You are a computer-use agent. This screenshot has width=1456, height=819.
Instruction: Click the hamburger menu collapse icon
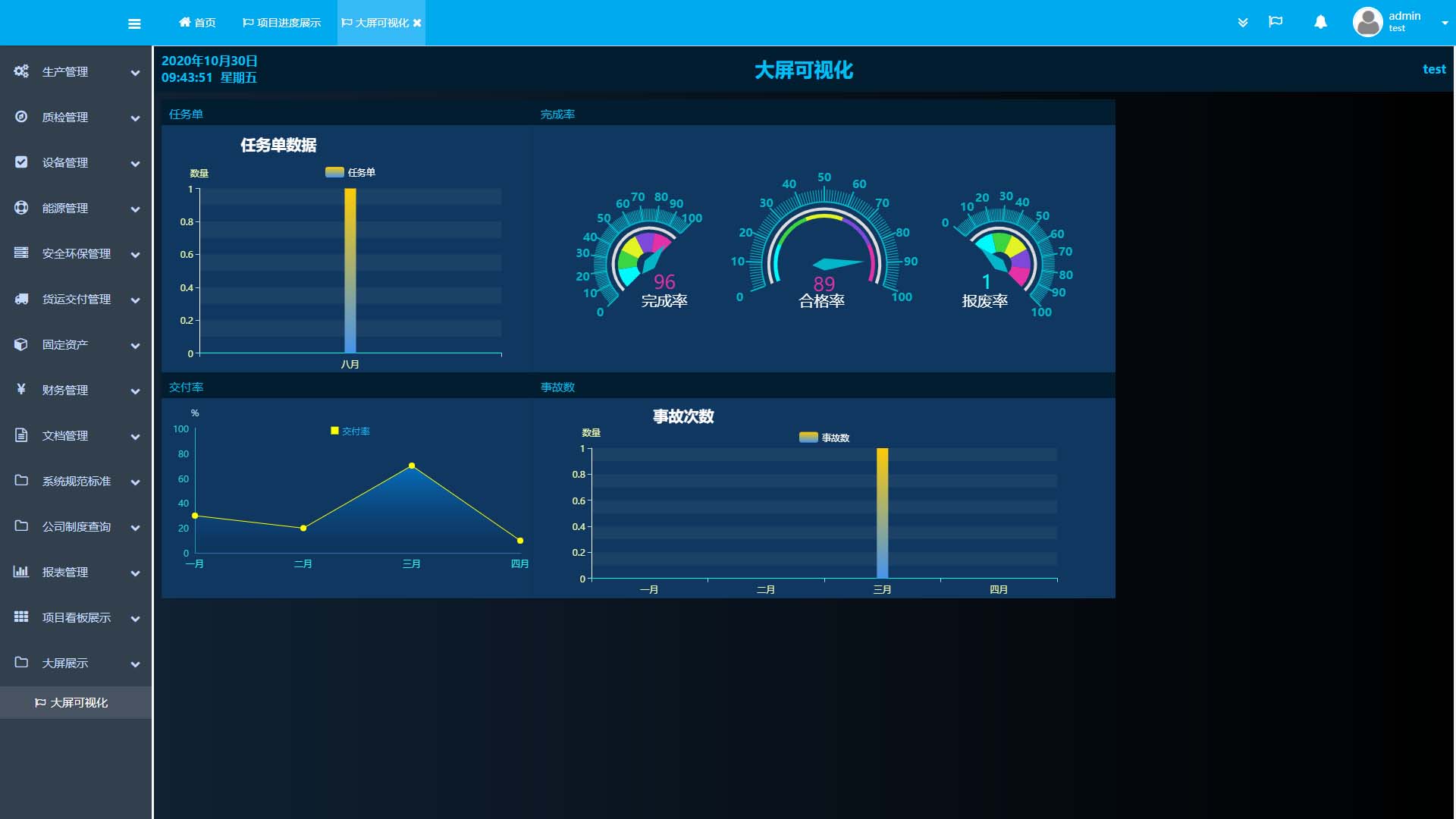134,24
